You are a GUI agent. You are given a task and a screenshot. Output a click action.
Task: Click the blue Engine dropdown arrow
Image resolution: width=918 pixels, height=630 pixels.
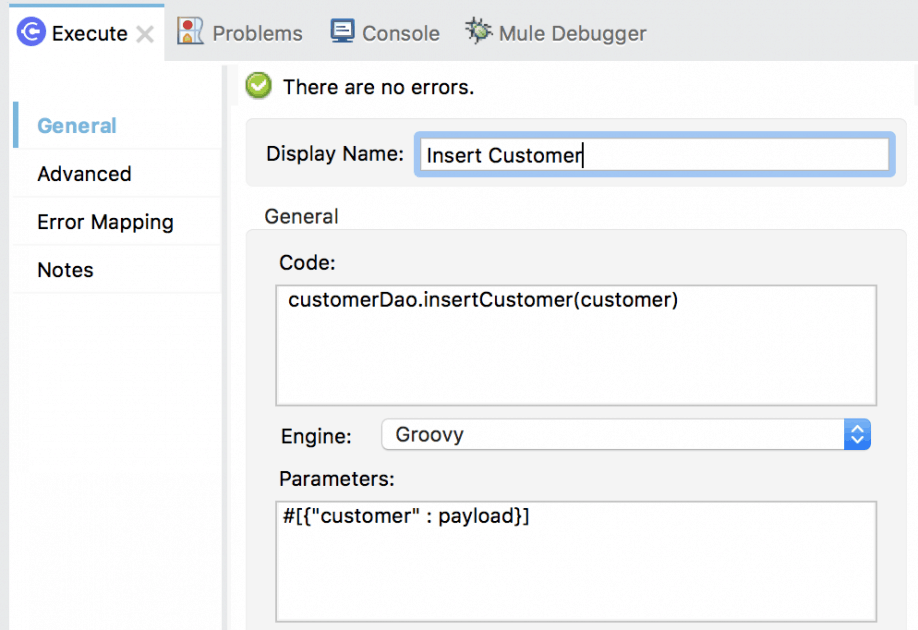[857, 434]
